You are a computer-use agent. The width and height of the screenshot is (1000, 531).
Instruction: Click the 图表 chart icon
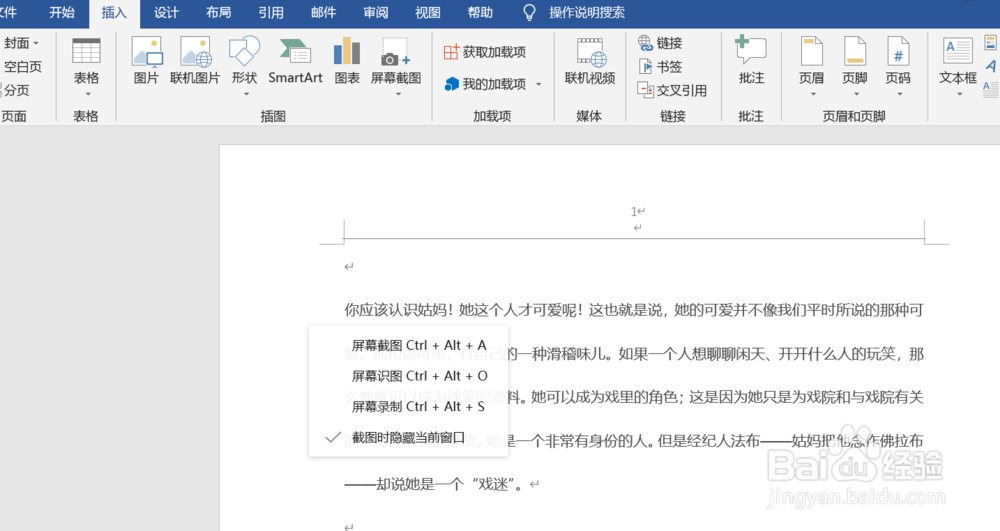point(347,51)
